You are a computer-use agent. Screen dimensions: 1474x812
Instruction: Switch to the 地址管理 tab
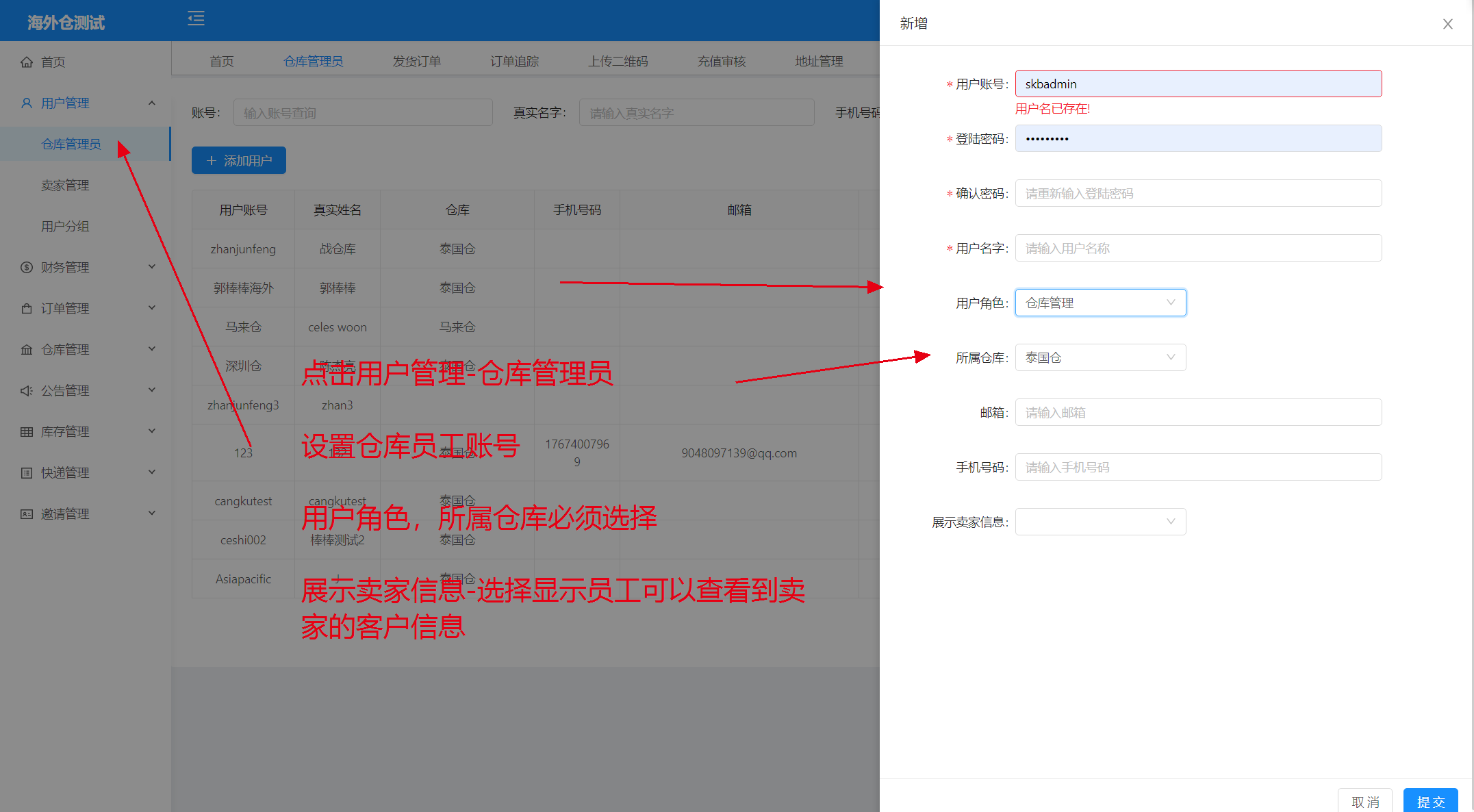point(819,62)
